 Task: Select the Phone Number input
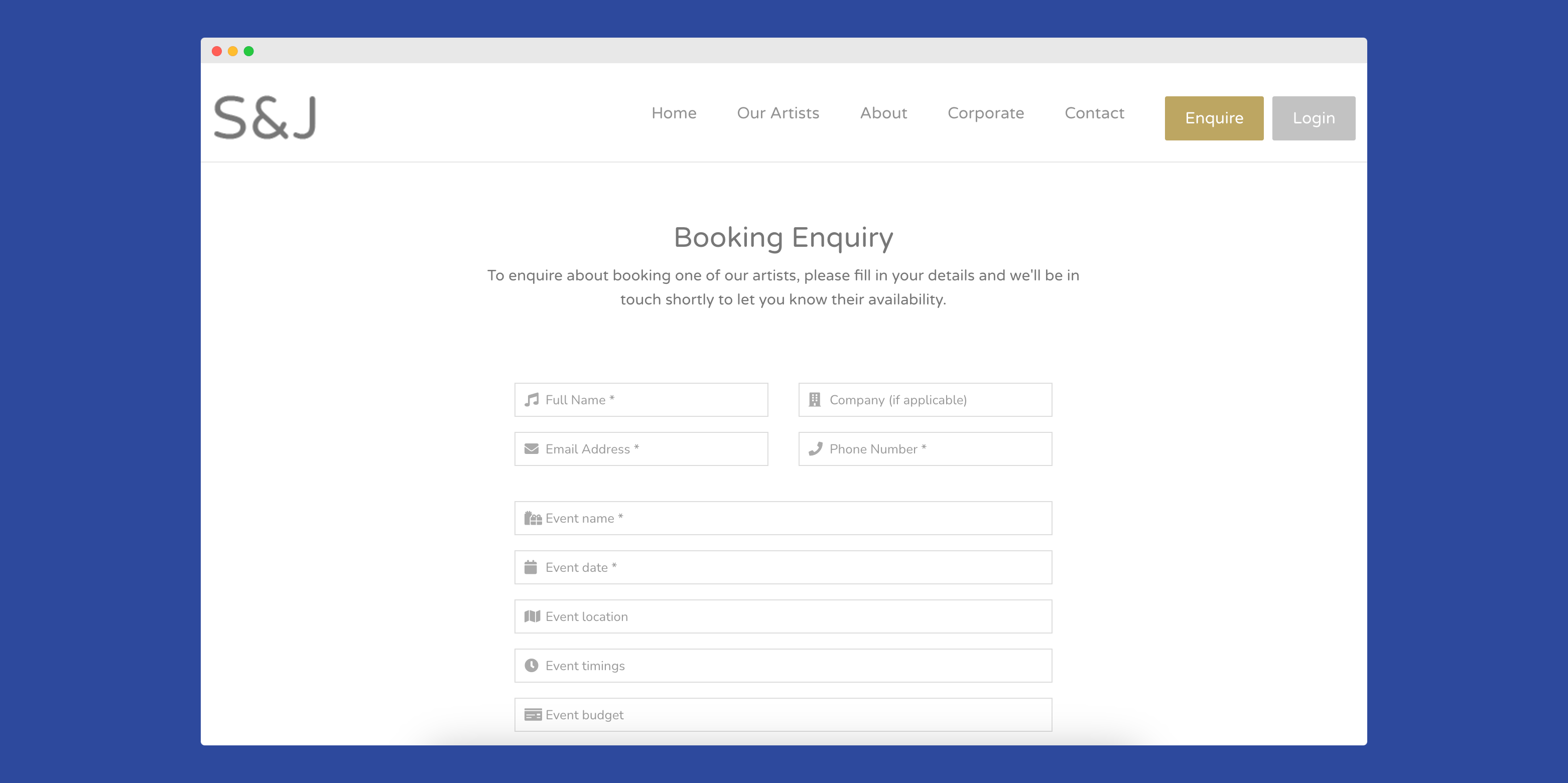coord(925,449)
